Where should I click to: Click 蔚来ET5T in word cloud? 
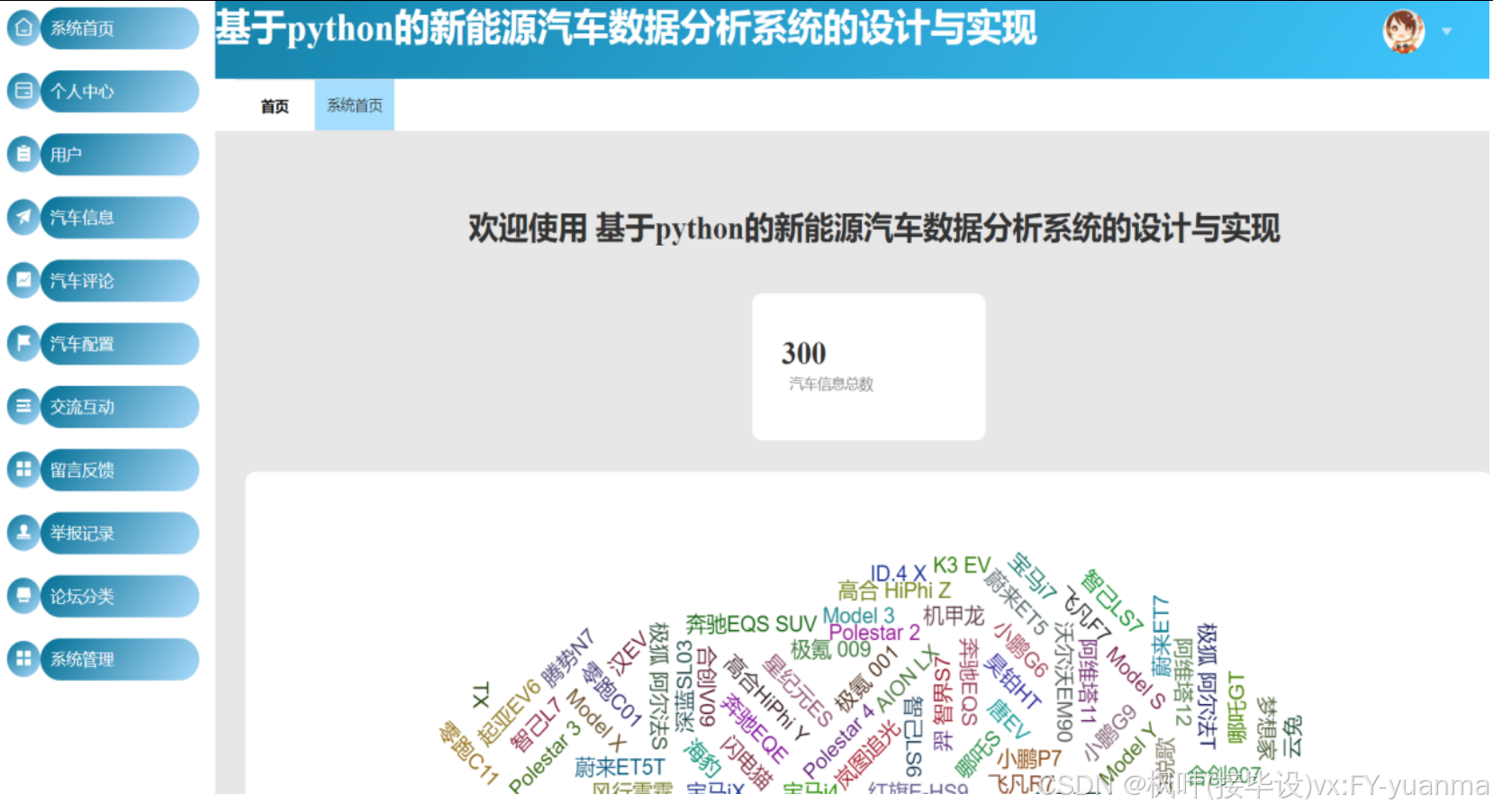[x=620, y=767]
